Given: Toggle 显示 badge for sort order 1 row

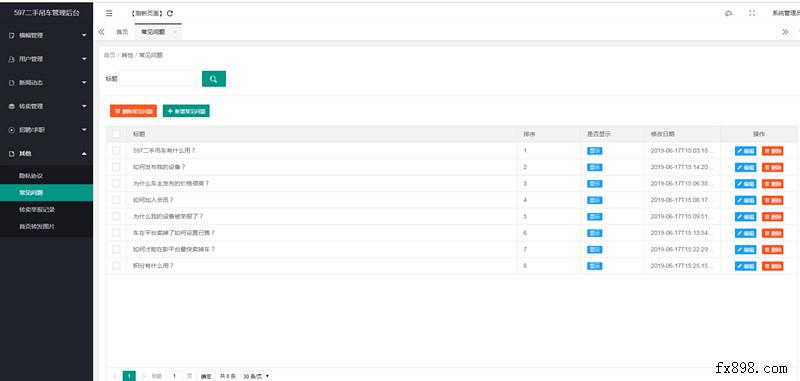Looking at the screenshot, I should point(594,151).
